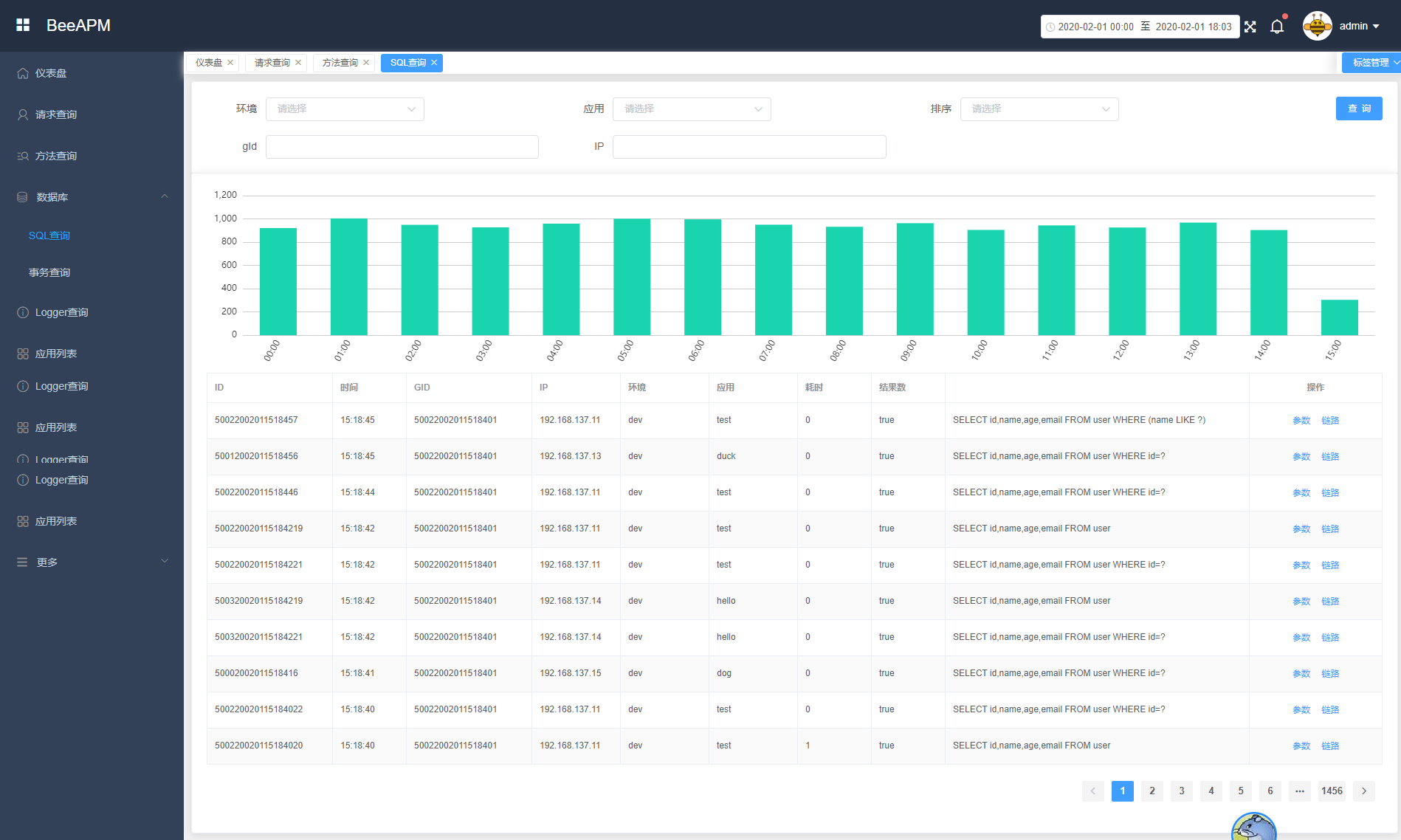Open the 应用 select dropdown
The image size is (1401, 840).
(692, 109)
